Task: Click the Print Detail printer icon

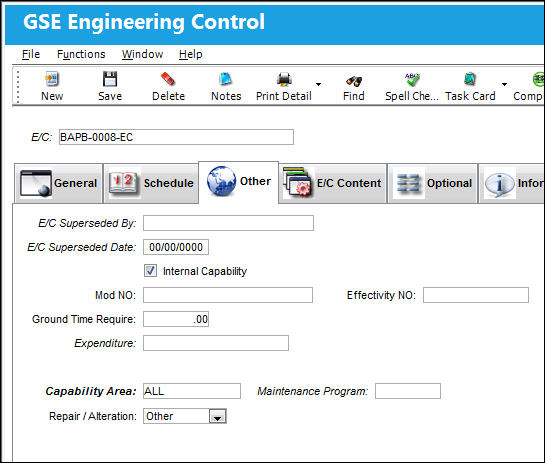Action: point(284,80)
